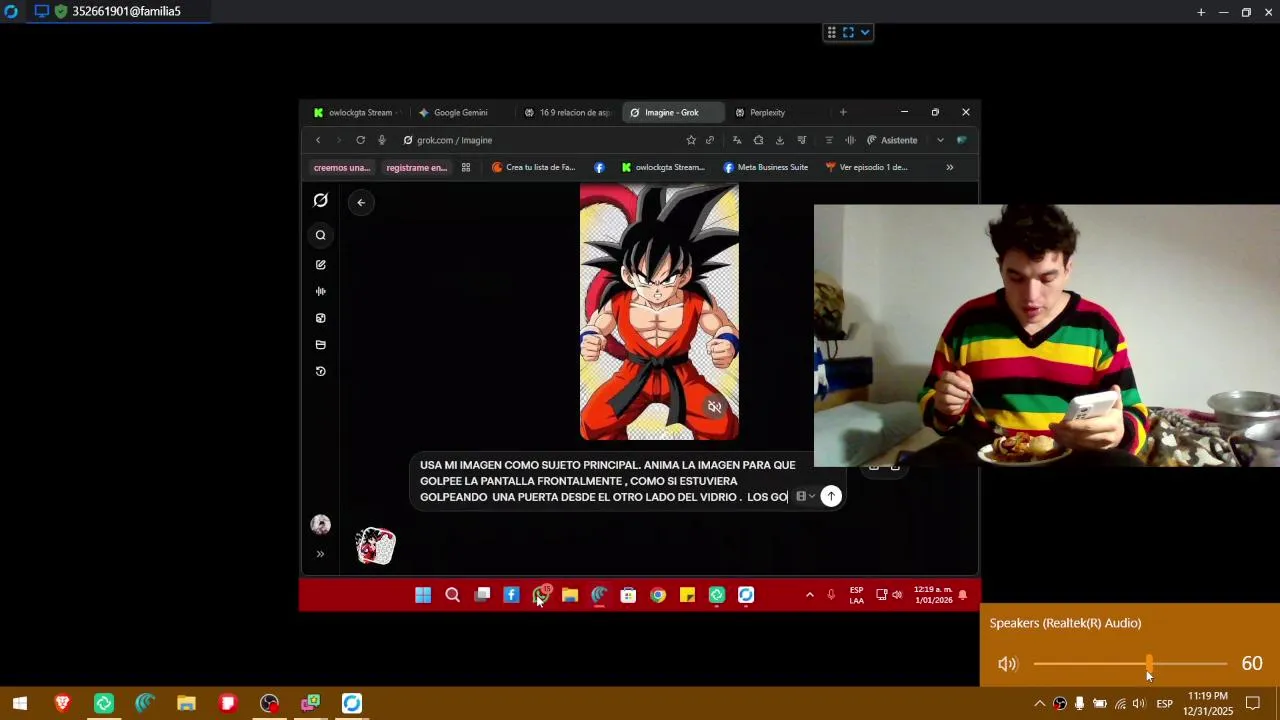Screen dimensions: 1280x720
Task: Open the local notification center icon
Action: point(1253,703)
